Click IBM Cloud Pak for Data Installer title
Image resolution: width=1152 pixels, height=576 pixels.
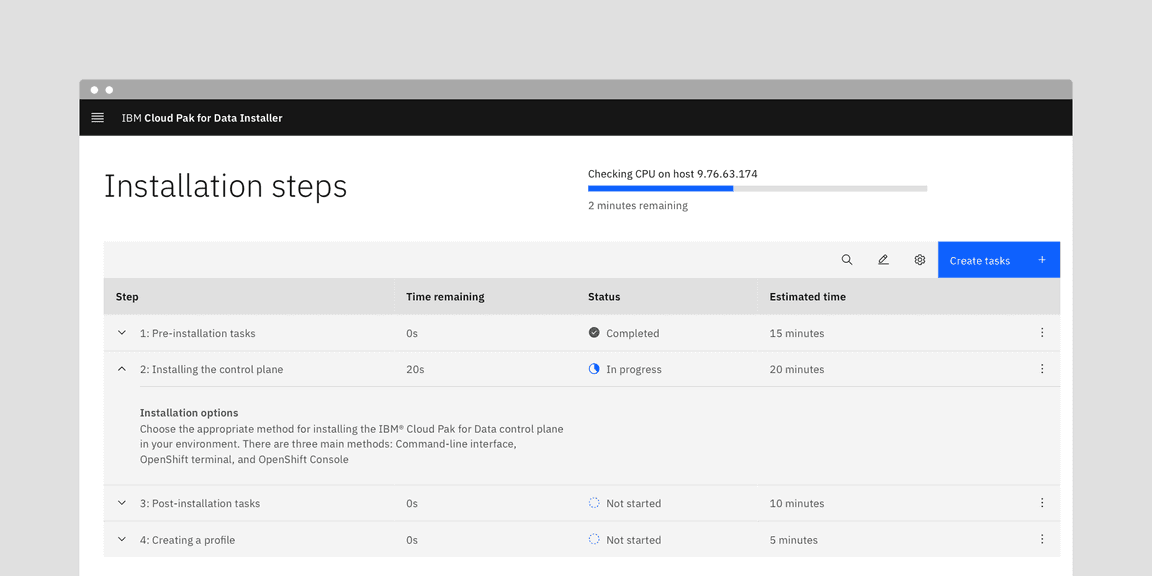tap(202, 118)
